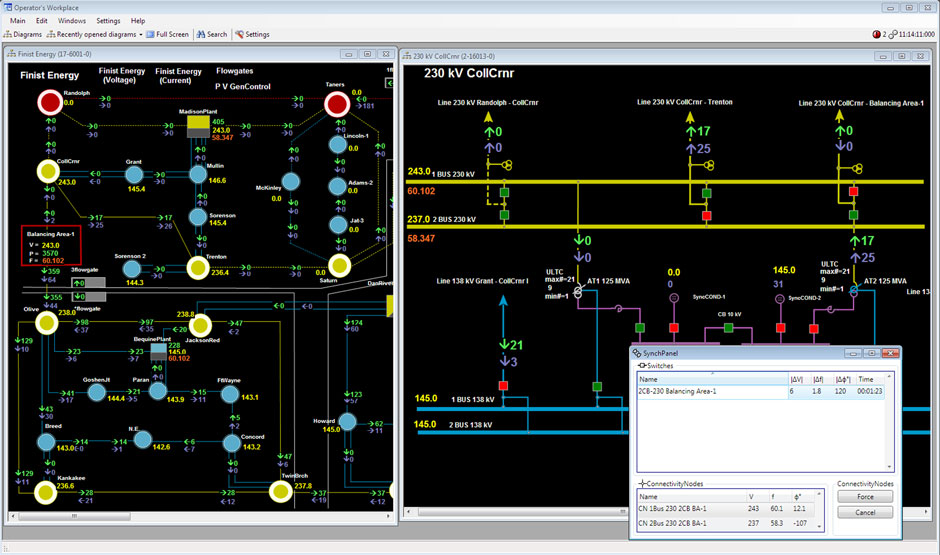Select the Saturn yellow substation node
The image size is (940, 555).
click(x=339, y=266)
